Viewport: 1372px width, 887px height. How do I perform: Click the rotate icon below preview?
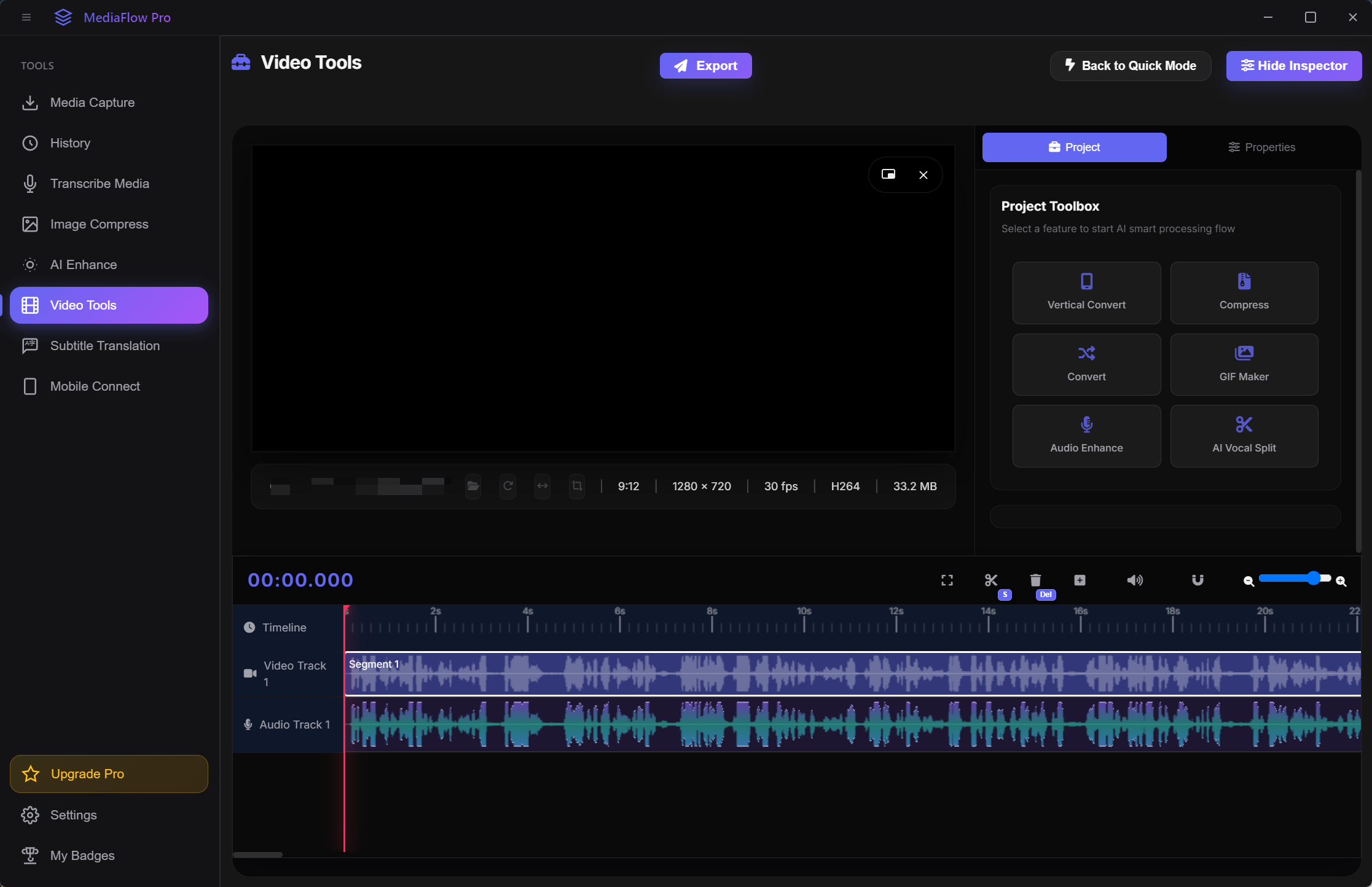pyautogui.click(x=508, y=486)
